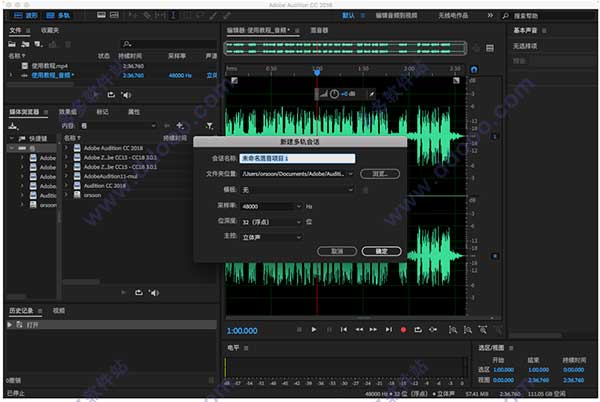The image size is (600, 402).
Task: Expand workspace overflow chevron in top bar
Action: point(490,15)
